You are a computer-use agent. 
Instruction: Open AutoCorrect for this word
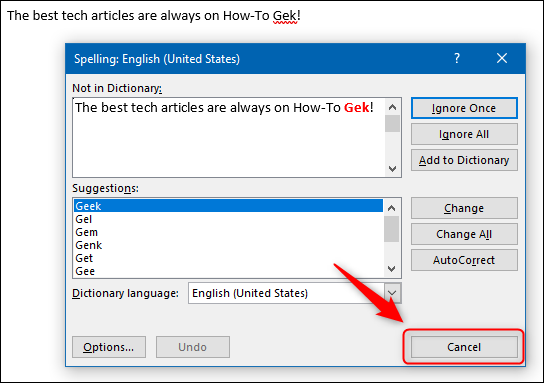[464, 260]
